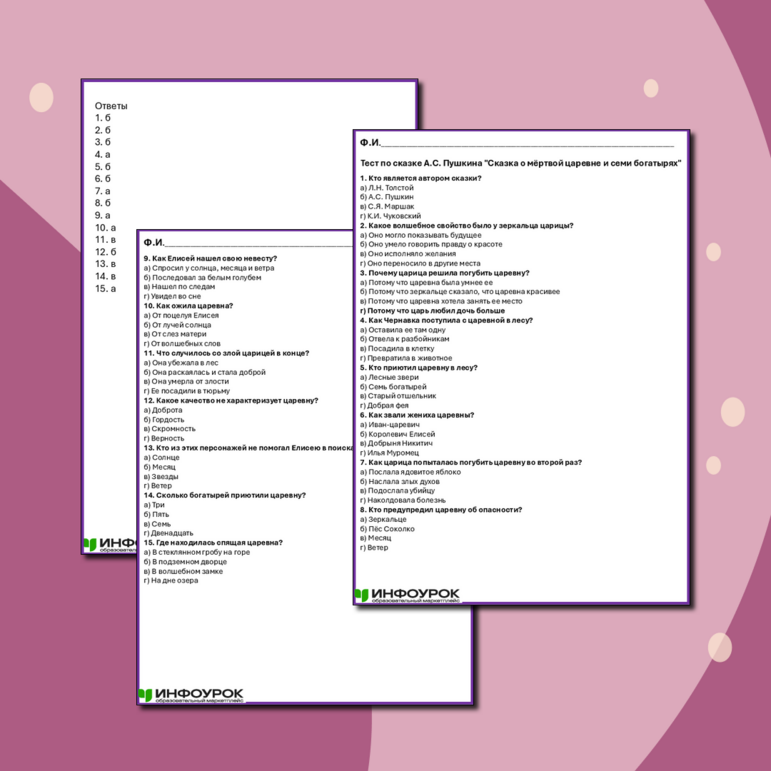Click question 1 'Кто является автором сказки?'
The height and width of the screenshot is (771, 771).
[x=420, y=178]
